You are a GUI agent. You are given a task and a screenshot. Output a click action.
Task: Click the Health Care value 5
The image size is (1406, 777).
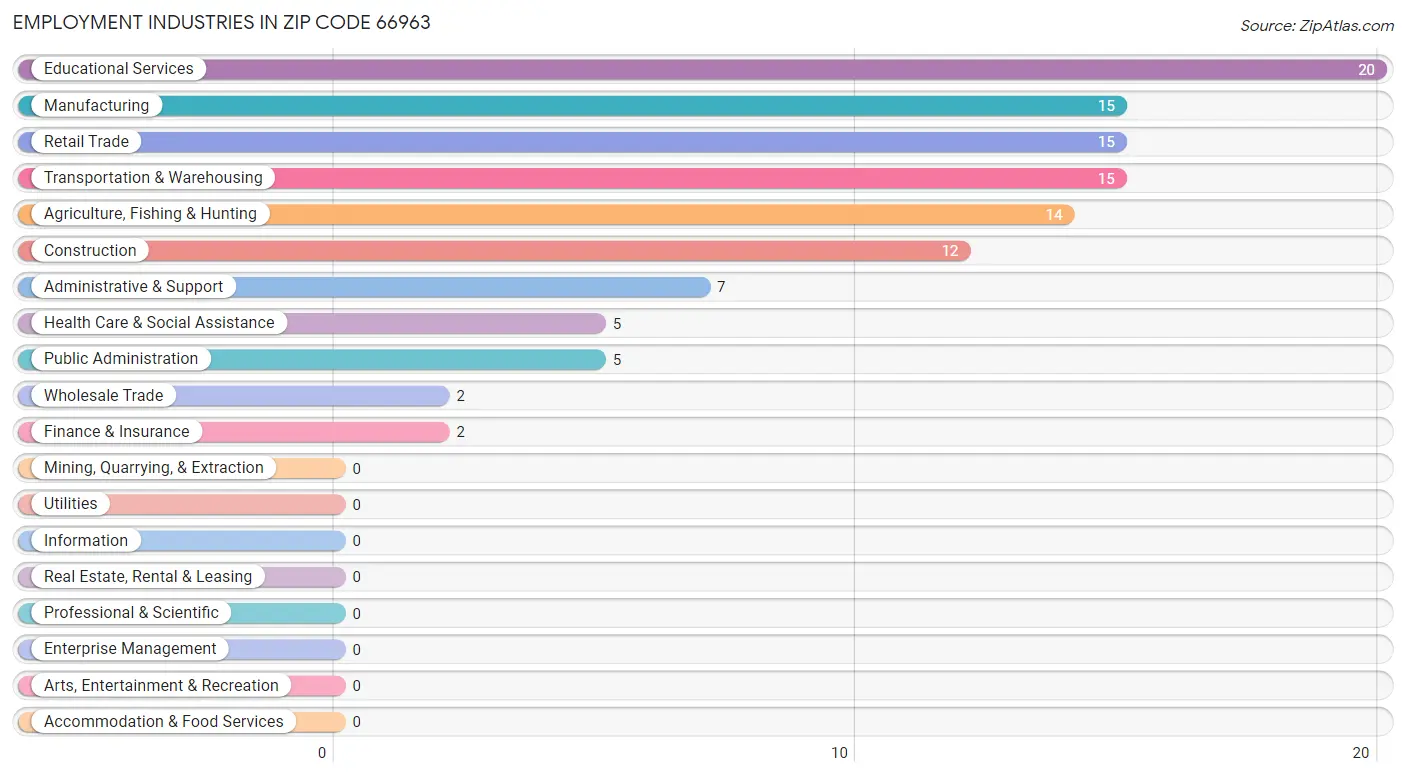(x=617, y=324)
